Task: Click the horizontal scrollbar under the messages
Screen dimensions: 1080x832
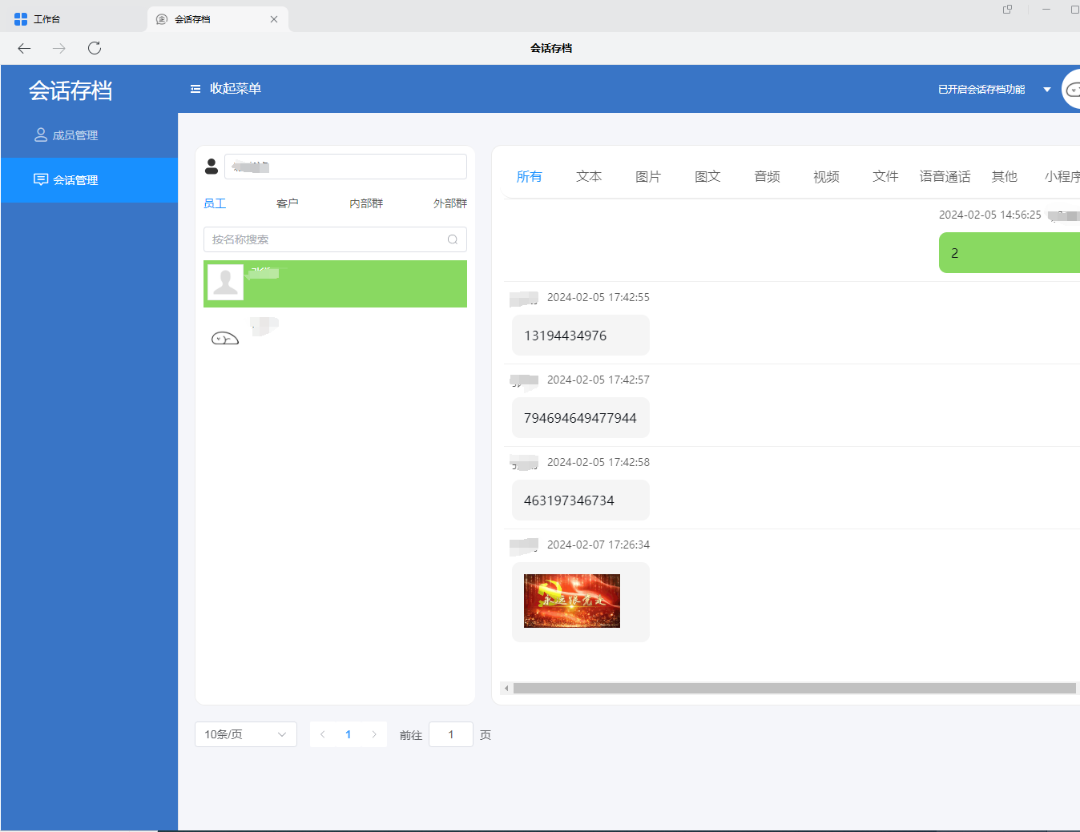Action: point(790,688)
